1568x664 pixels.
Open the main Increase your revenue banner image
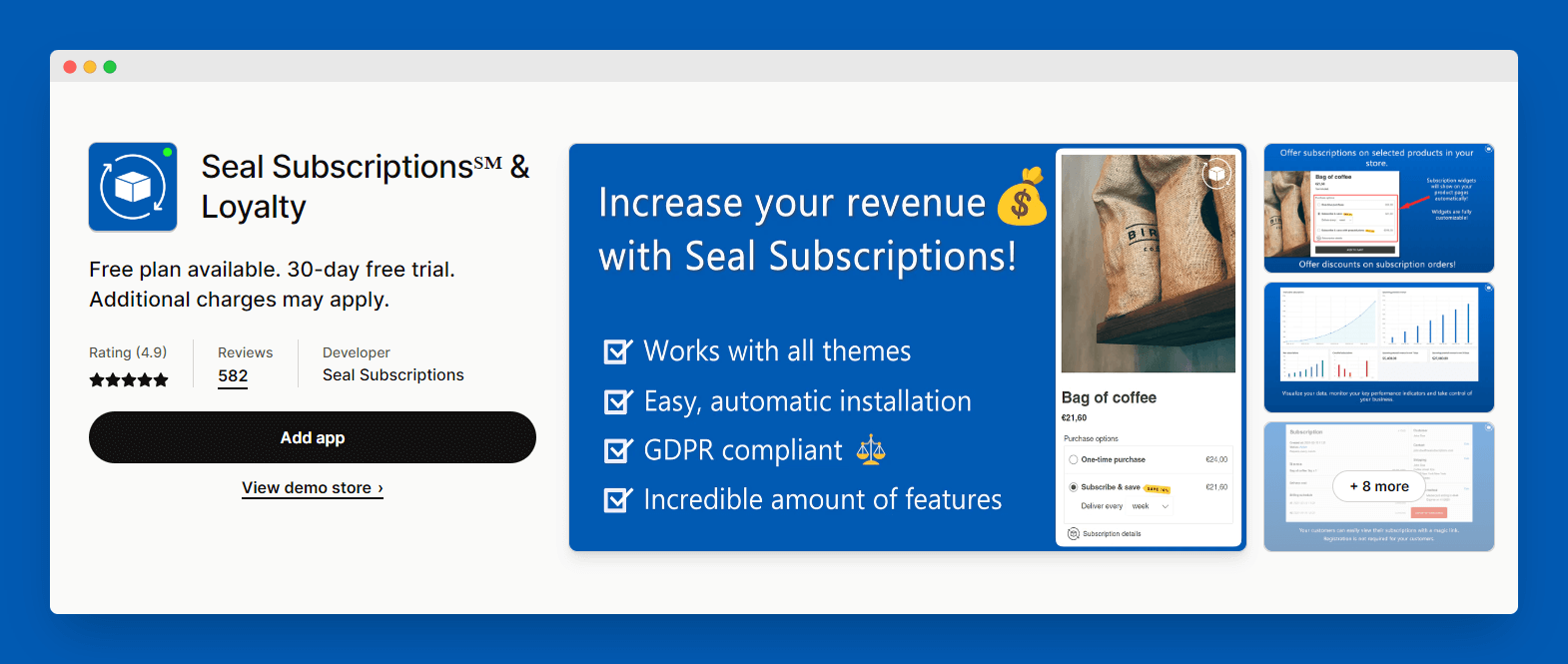908,347
